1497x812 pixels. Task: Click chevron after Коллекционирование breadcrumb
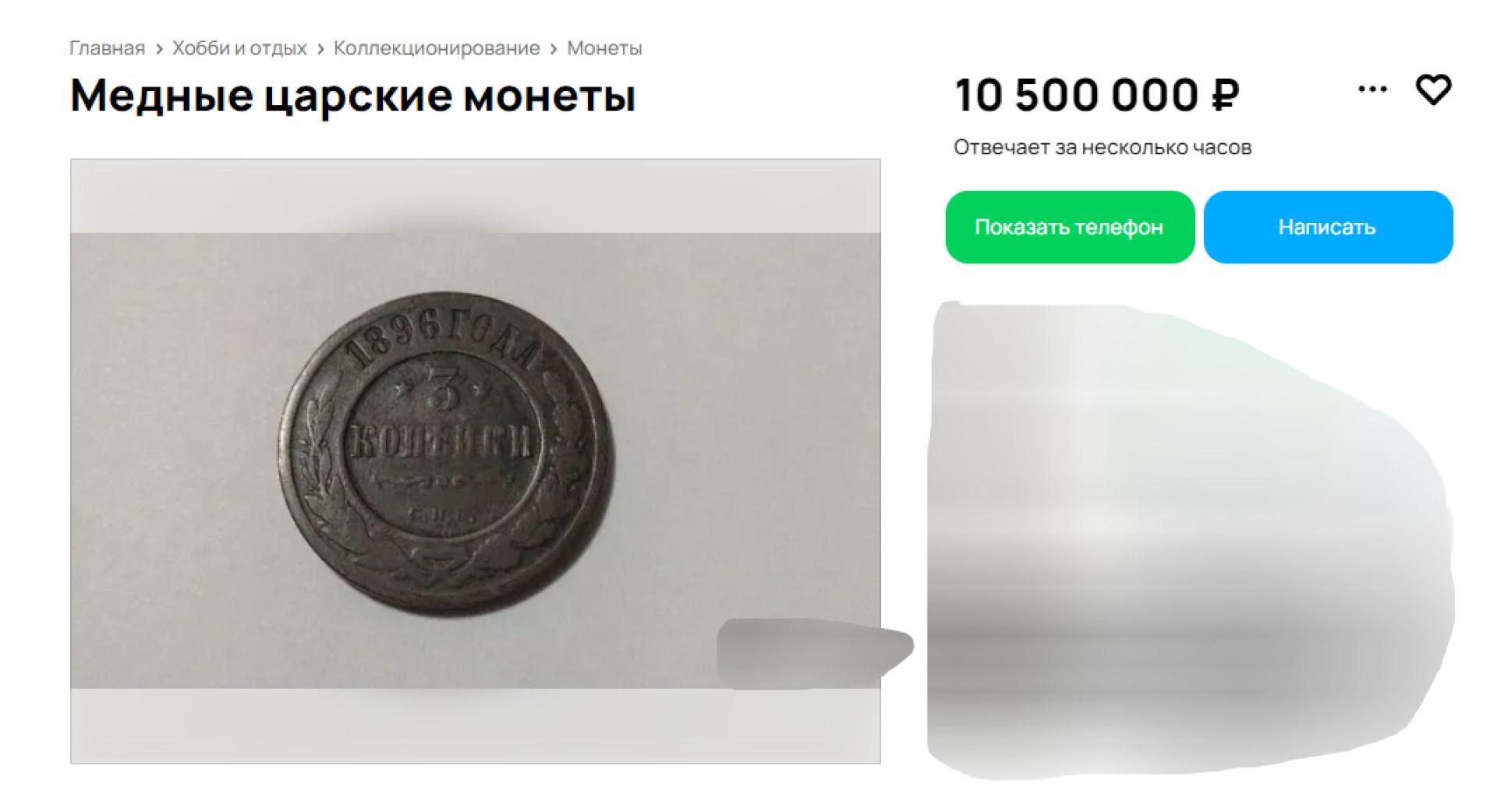click(554, 49)
